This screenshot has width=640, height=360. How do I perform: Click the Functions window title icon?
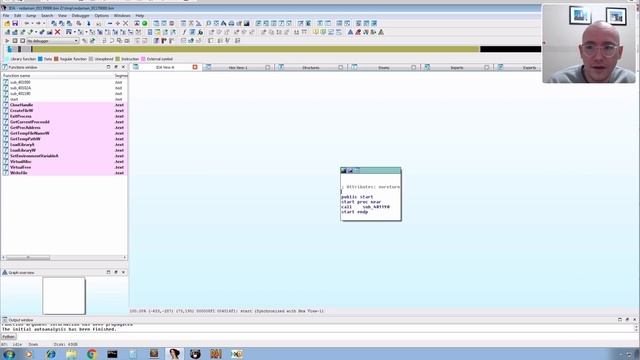(5, 67)
